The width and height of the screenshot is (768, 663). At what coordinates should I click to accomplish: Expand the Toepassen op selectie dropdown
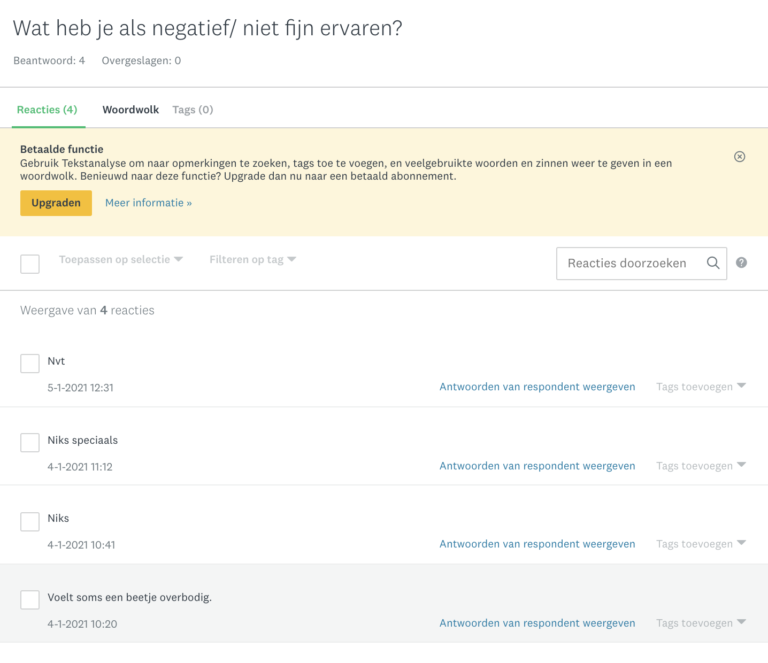coord(120,260)
